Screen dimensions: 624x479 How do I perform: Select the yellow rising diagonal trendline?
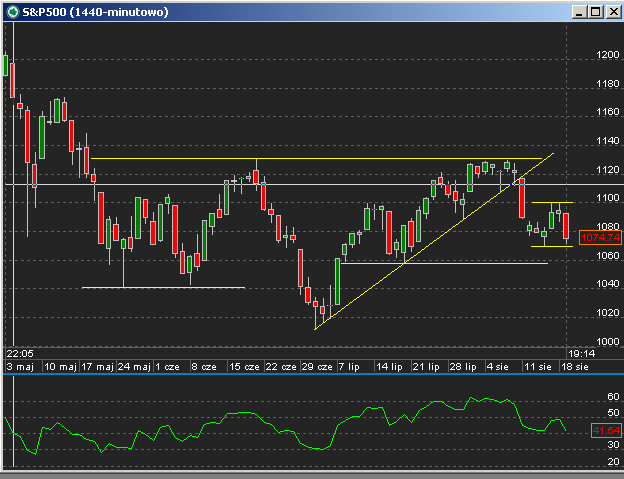coord(434,241)
